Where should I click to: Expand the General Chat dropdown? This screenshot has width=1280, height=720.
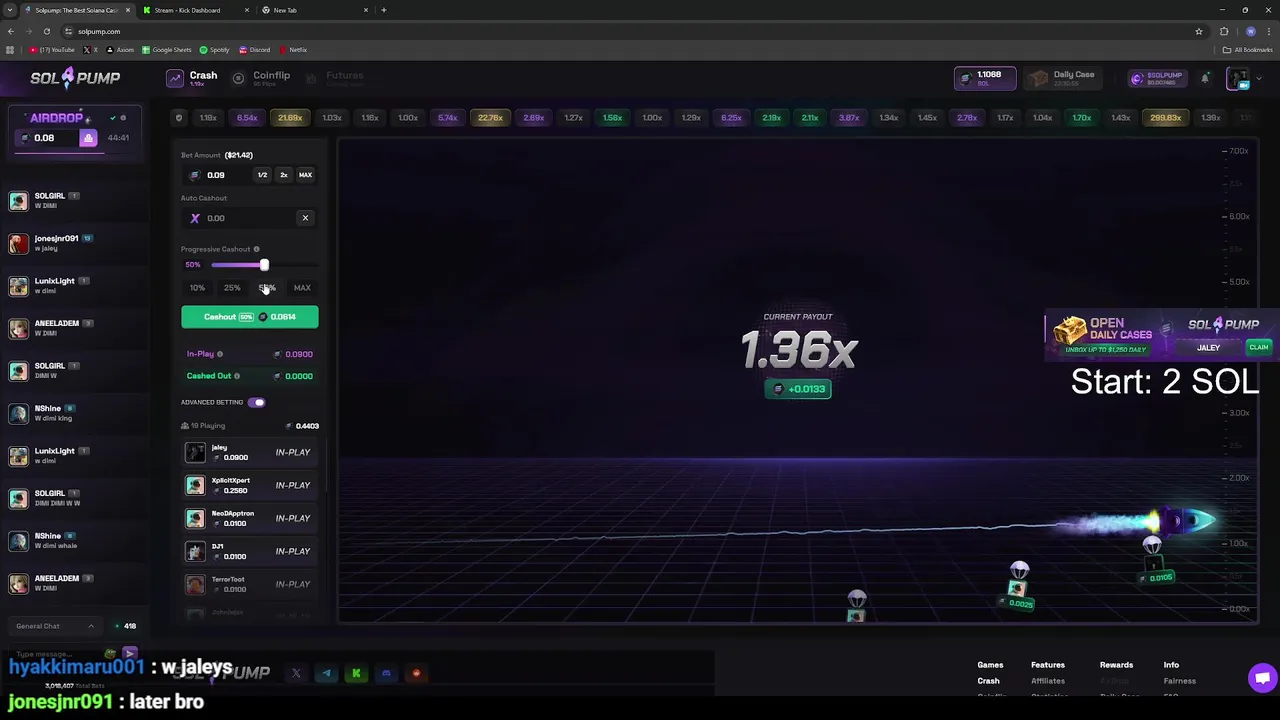coord(54,626)
